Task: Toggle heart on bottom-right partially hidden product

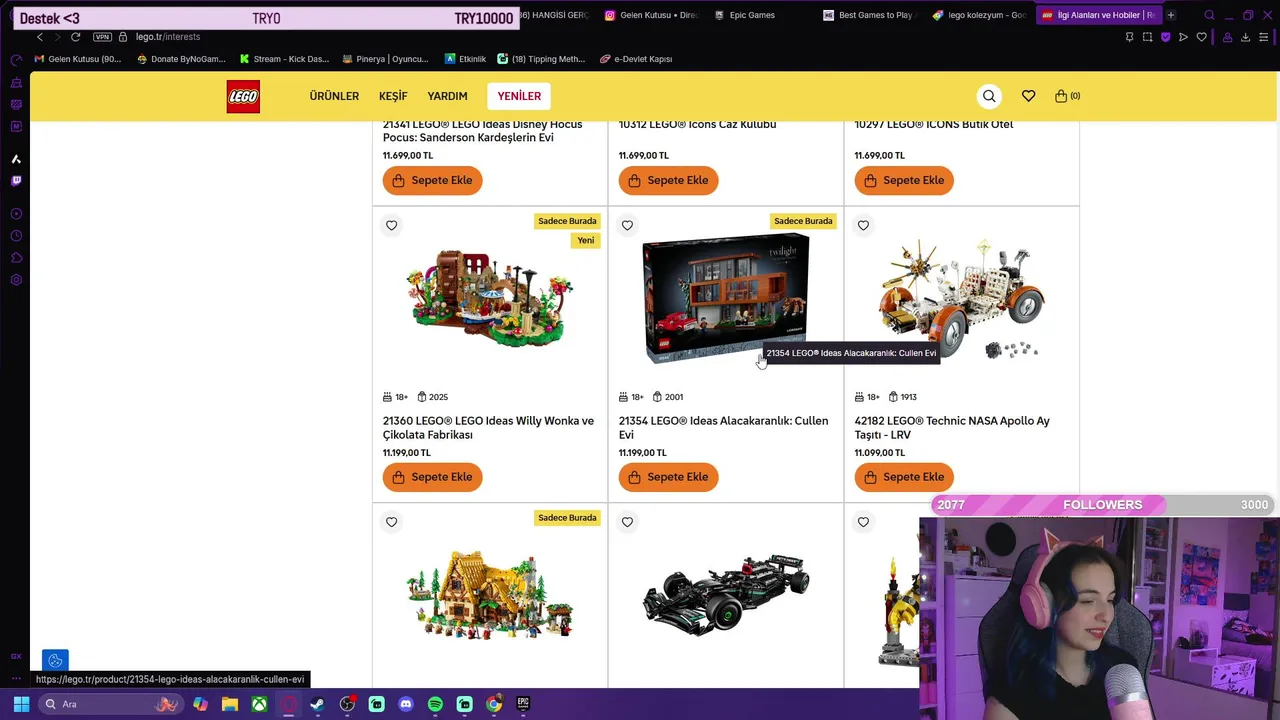Action: tap(863, 521)
